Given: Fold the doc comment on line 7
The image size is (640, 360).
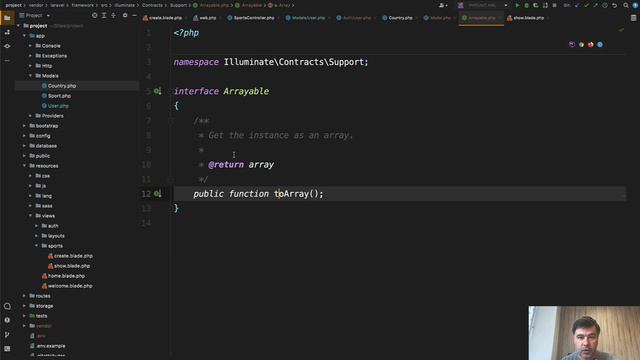Looking at the screenshot, I should pyautogui.click(x=171, y=121).
